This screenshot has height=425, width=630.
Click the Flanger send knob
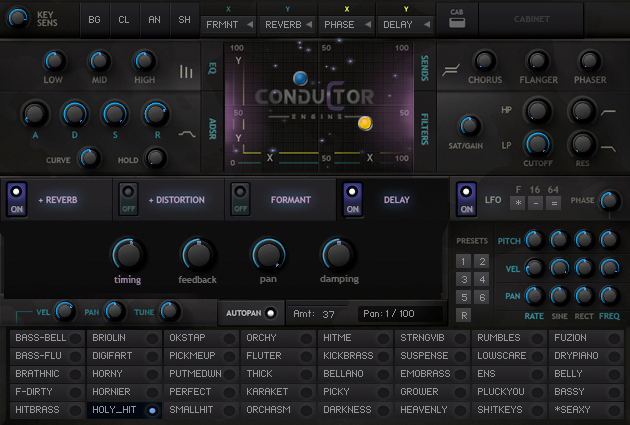click(537, 61)
